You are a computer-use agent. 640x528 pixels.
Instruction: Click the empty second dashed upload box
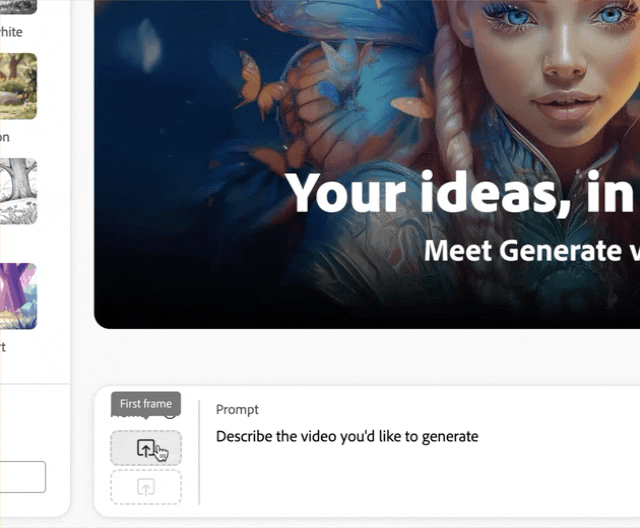click(146, 487)
